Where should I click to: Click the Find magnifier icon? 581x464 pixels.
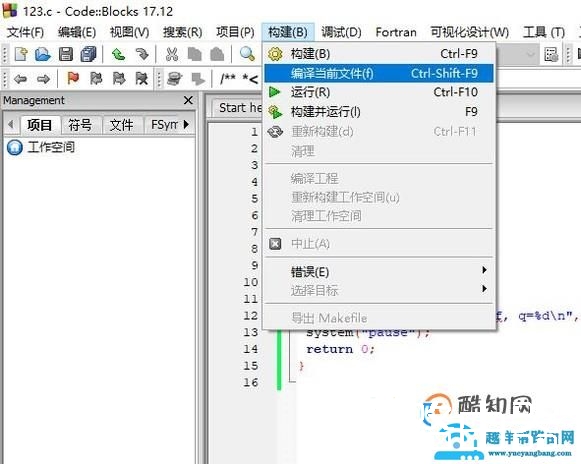pos(247,54)
